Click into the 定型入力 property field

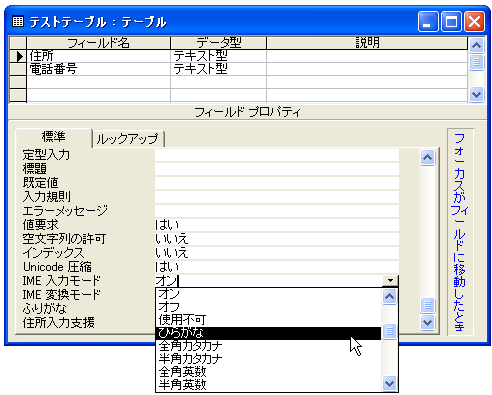[x=277, y=155]
